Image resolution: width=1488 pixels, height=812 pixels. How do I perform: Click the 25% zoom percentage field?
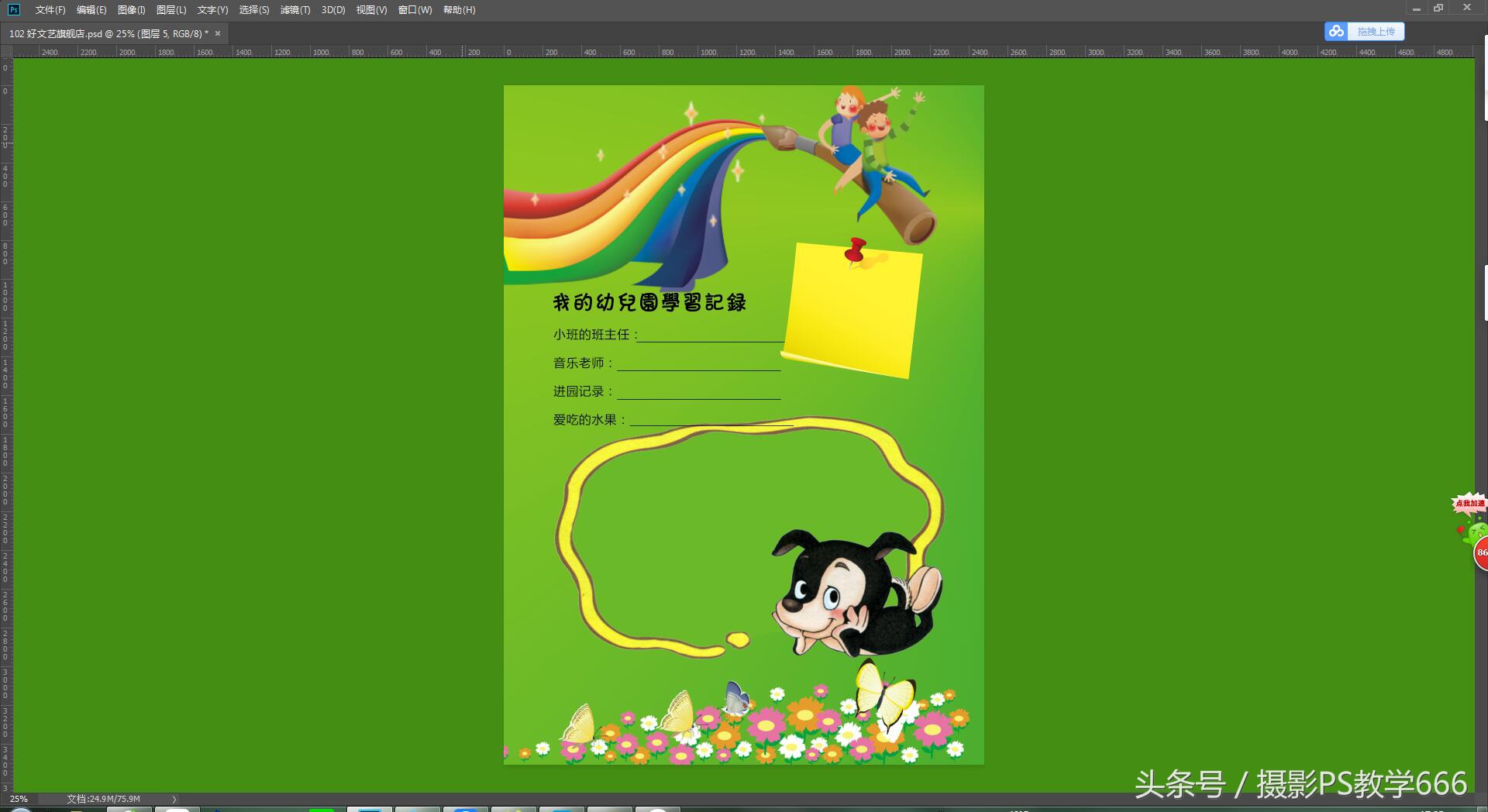pos(19,799)
